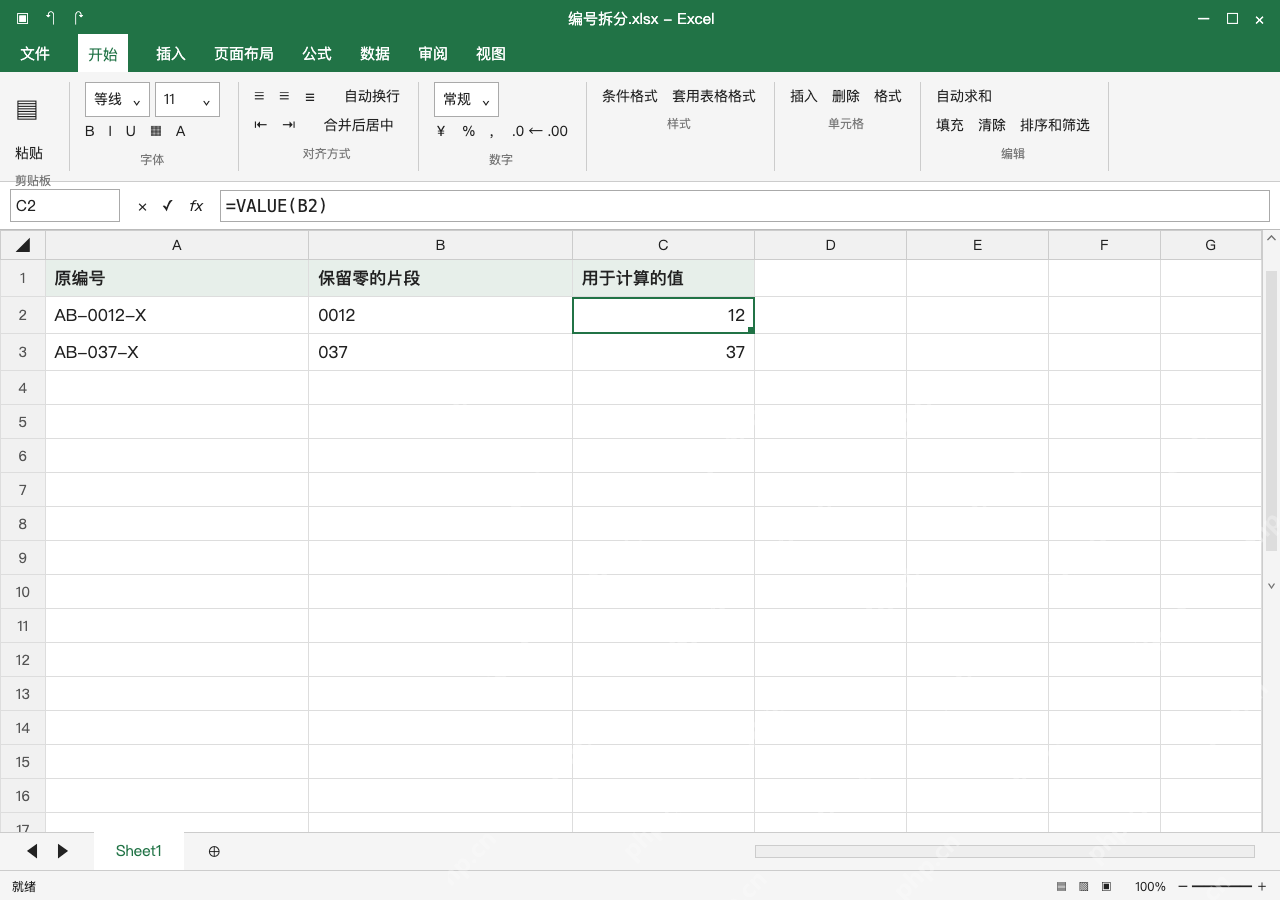The width and height of the screenshot is (1280, 900).
Task: Undo the last action
Action: (51, 18)
